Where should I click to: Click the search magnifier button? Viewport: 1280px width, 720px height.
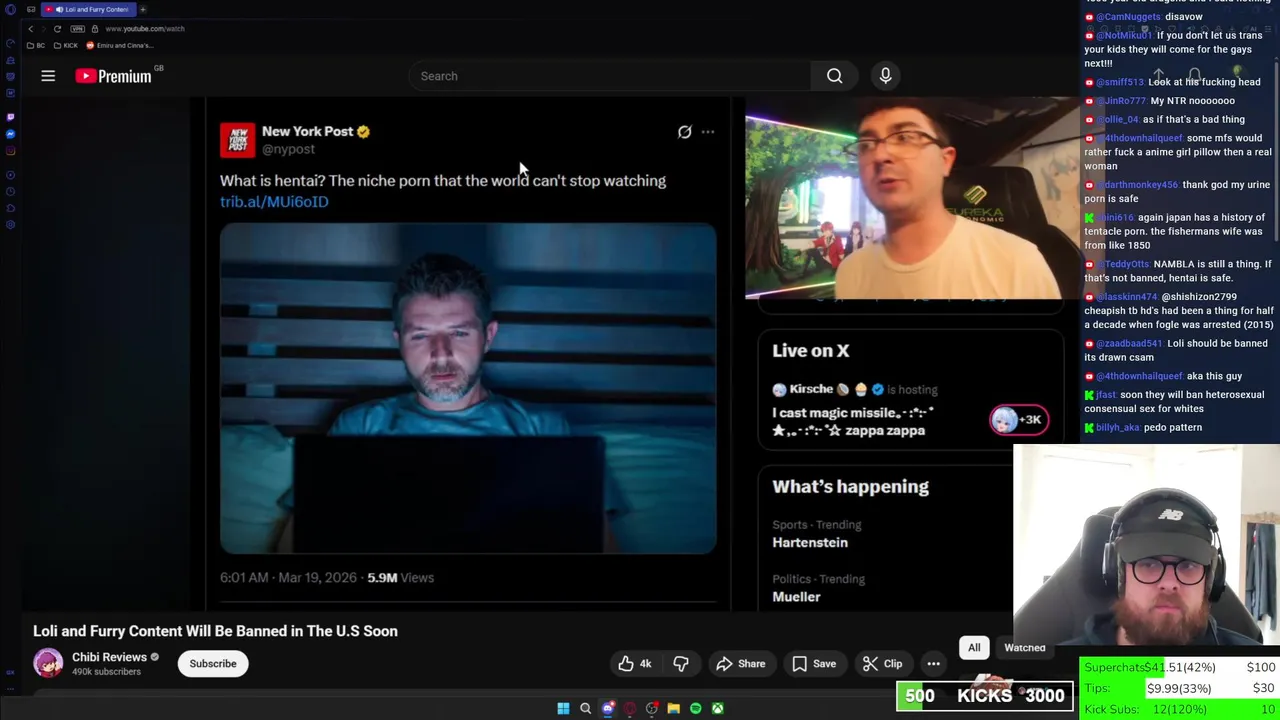point(834,76)
